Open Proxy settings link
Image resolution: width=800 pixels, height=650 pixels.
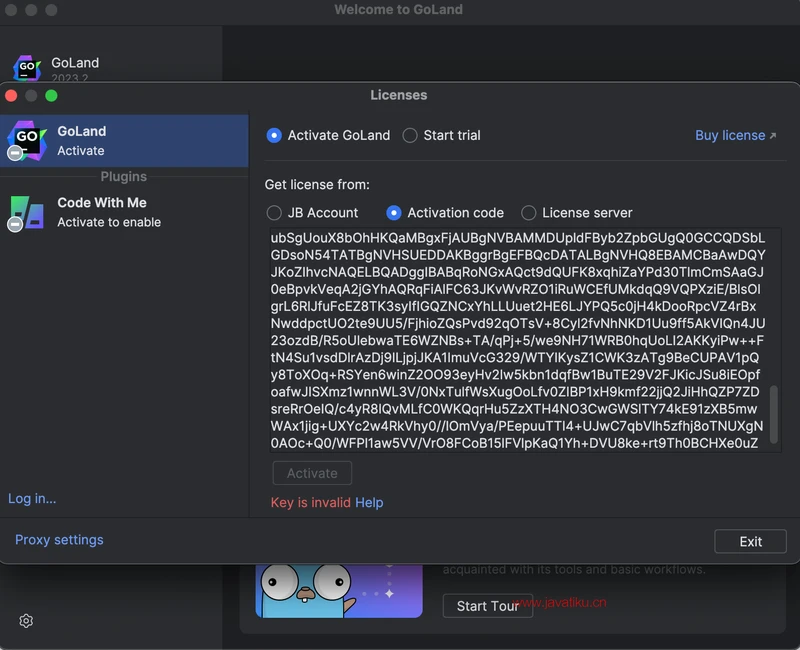point(59,540)
